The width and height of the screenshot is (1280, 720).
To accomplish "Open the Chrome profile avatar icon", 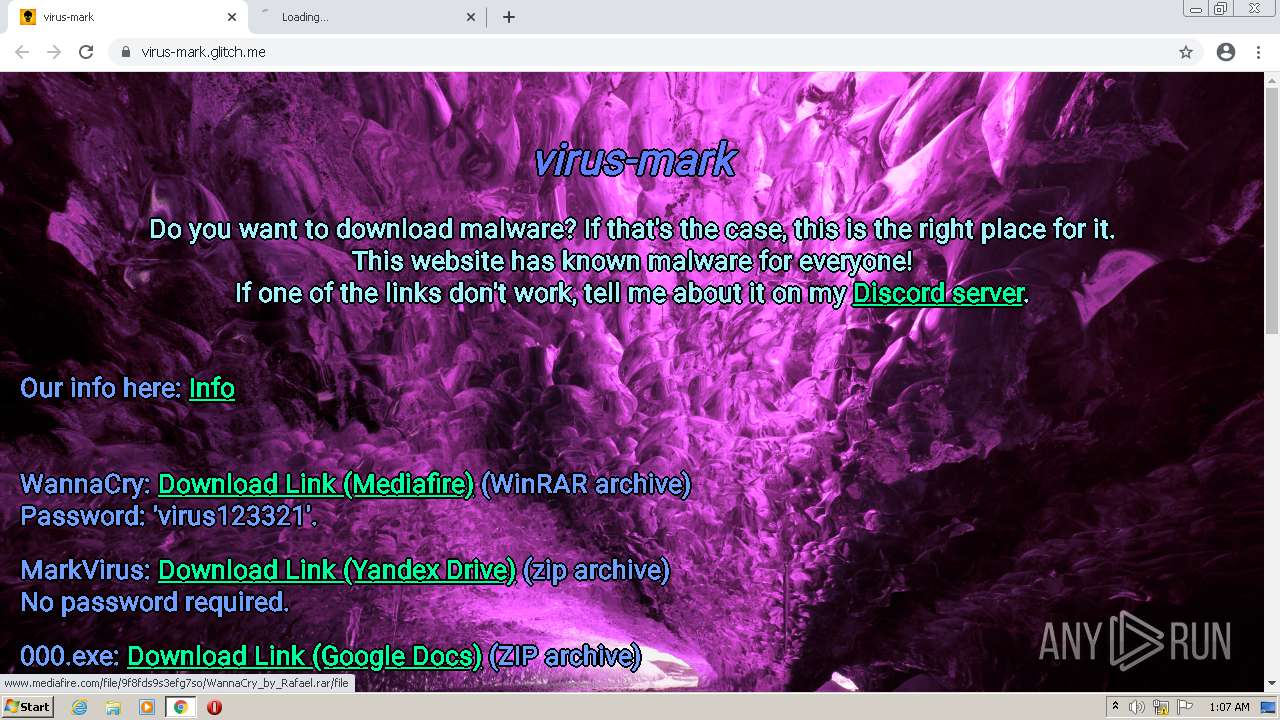I will coord(1226,52).
